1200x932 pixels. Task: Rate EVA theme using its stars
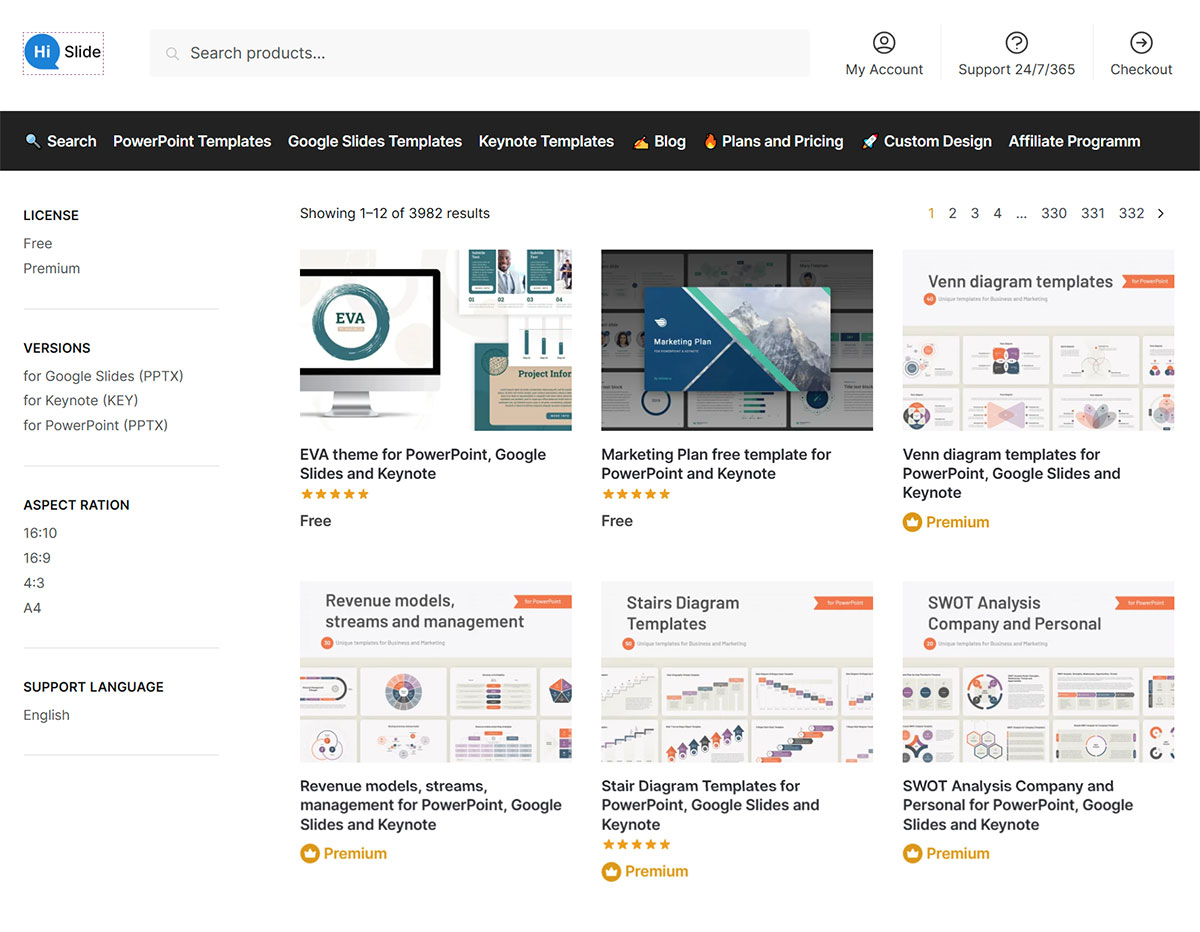point(335,494)
